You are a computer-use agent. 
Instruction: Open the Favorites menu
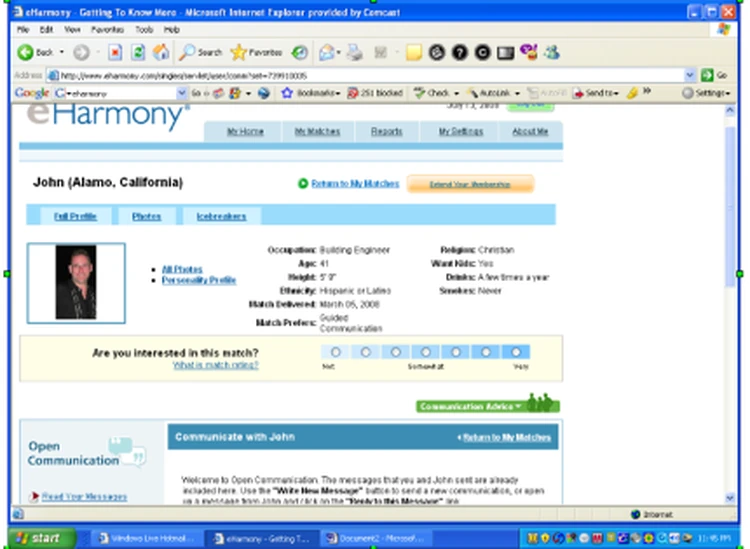coord(108,30)
